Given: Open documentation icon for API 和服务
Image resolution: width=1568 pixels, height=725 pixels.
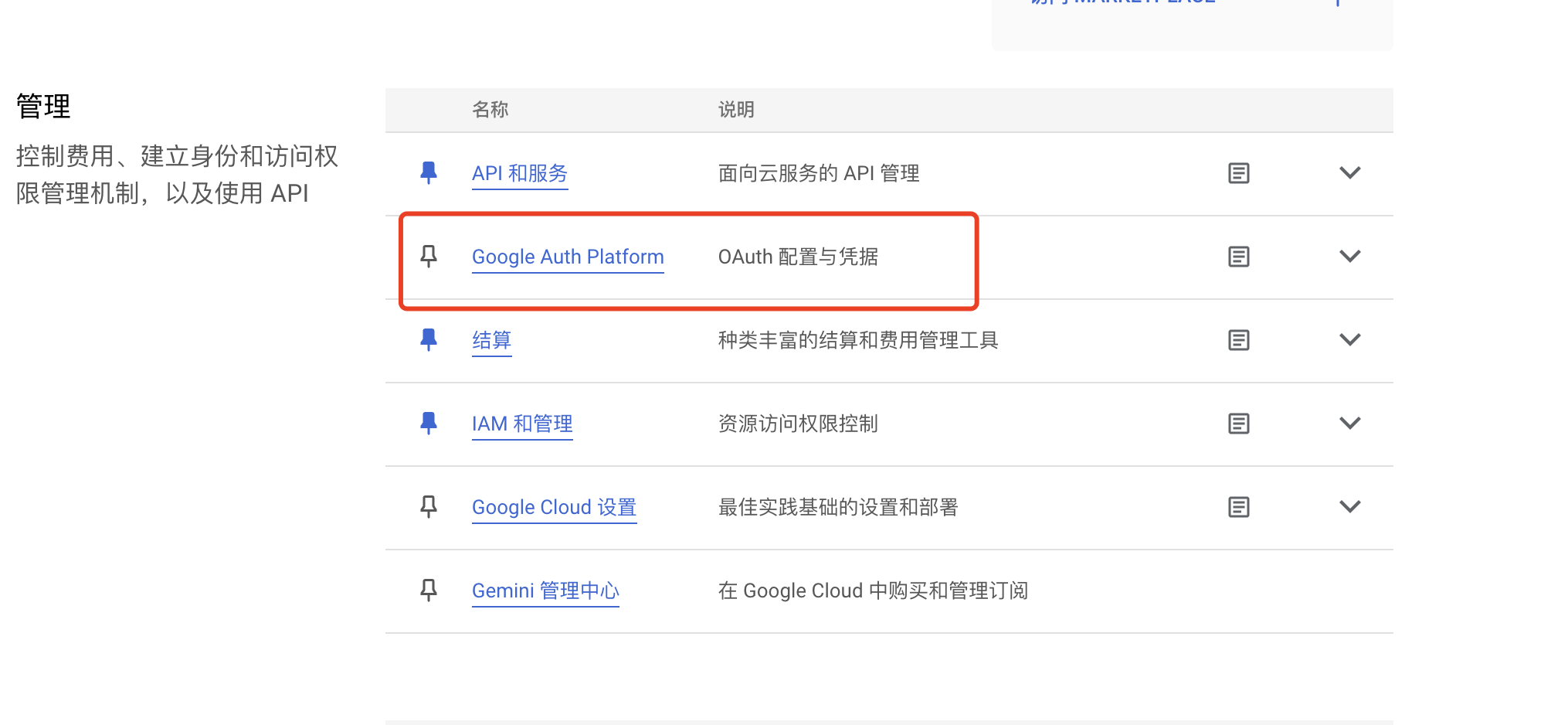Looking at the screenshot, I should click(1238, 173).
